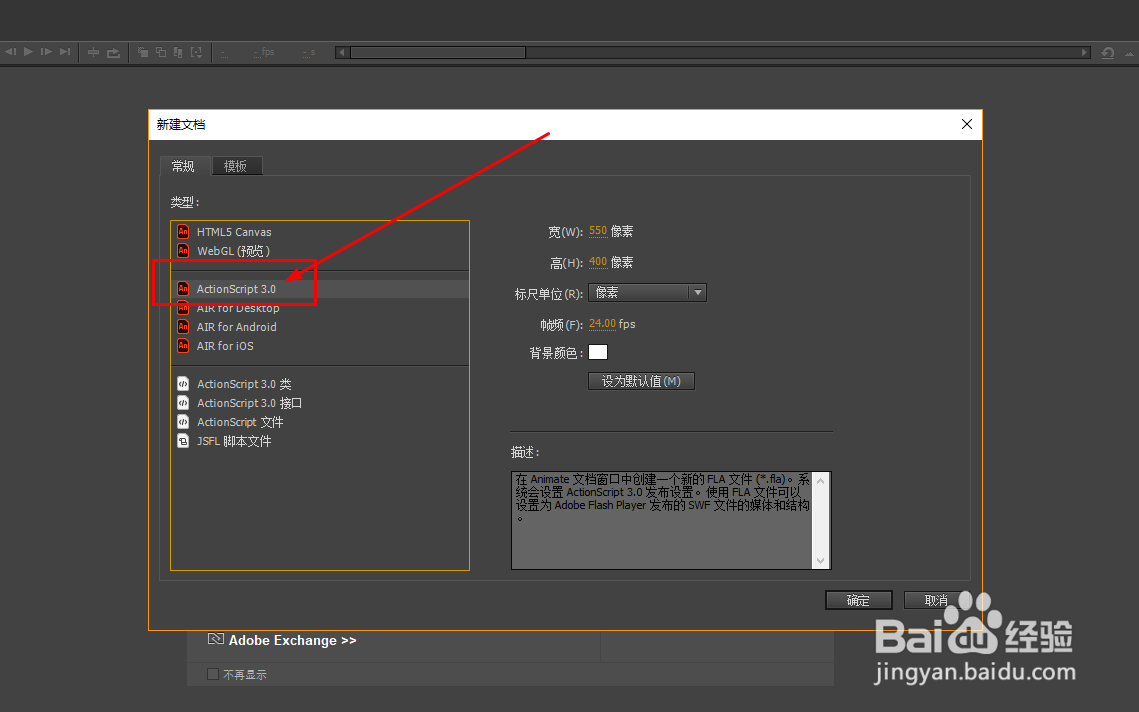This screenshot has height=712, width=1139.
Task: Toggle the 不再显示 checkbox
Action: pyautogui.click(x=213, y=674)
